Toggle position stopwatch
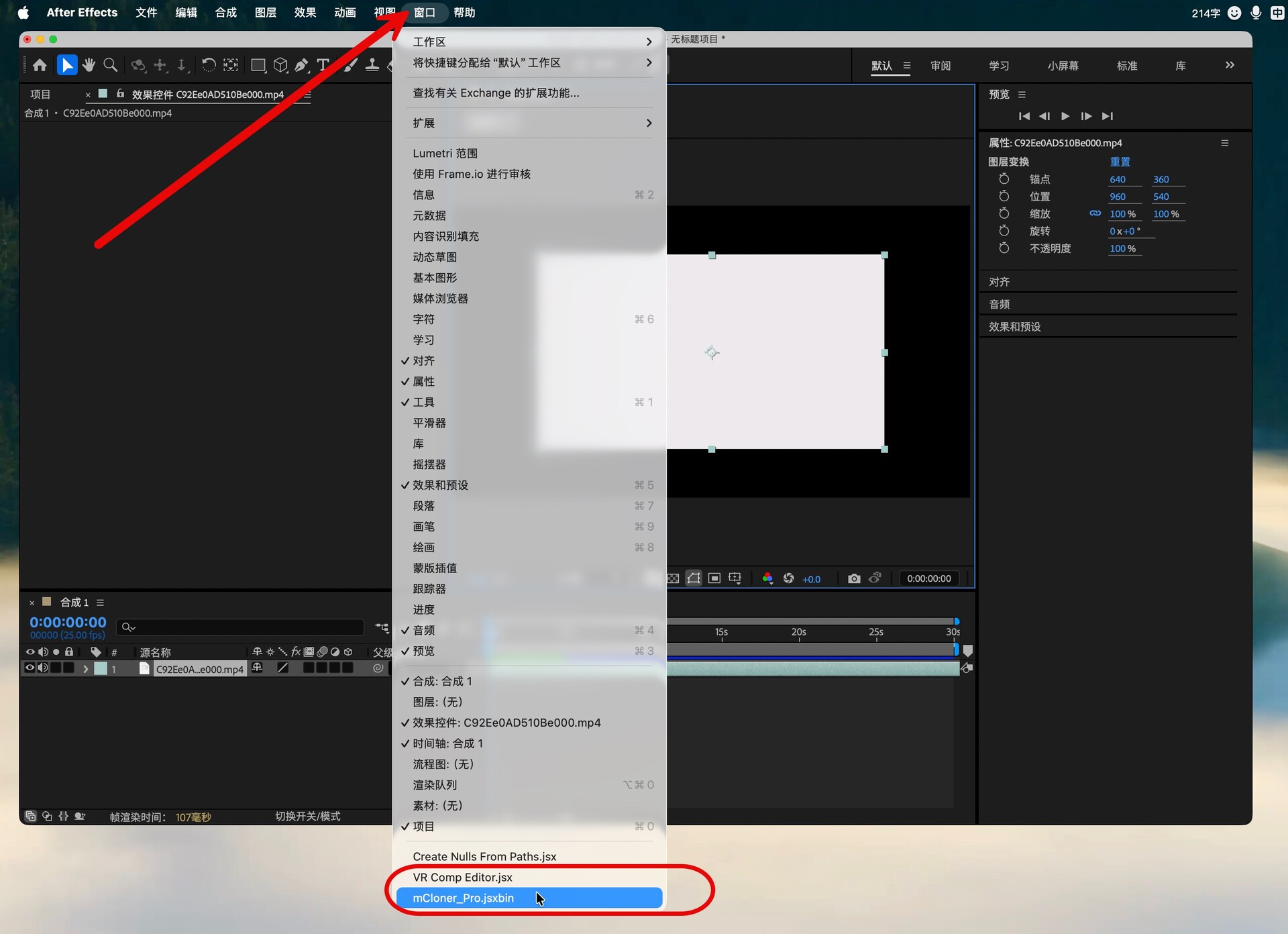Viewport: 1288px width, 934px height. click(1004, 196)
